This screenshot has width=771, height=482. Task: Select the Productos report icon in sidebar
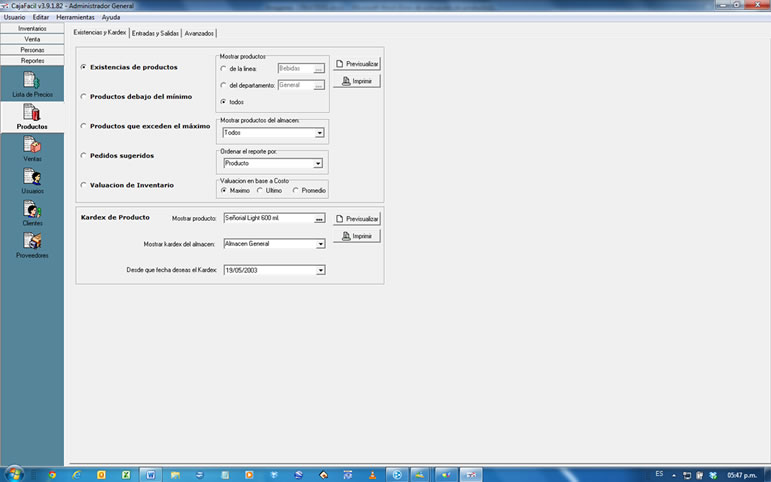click(x=32, y=116)
